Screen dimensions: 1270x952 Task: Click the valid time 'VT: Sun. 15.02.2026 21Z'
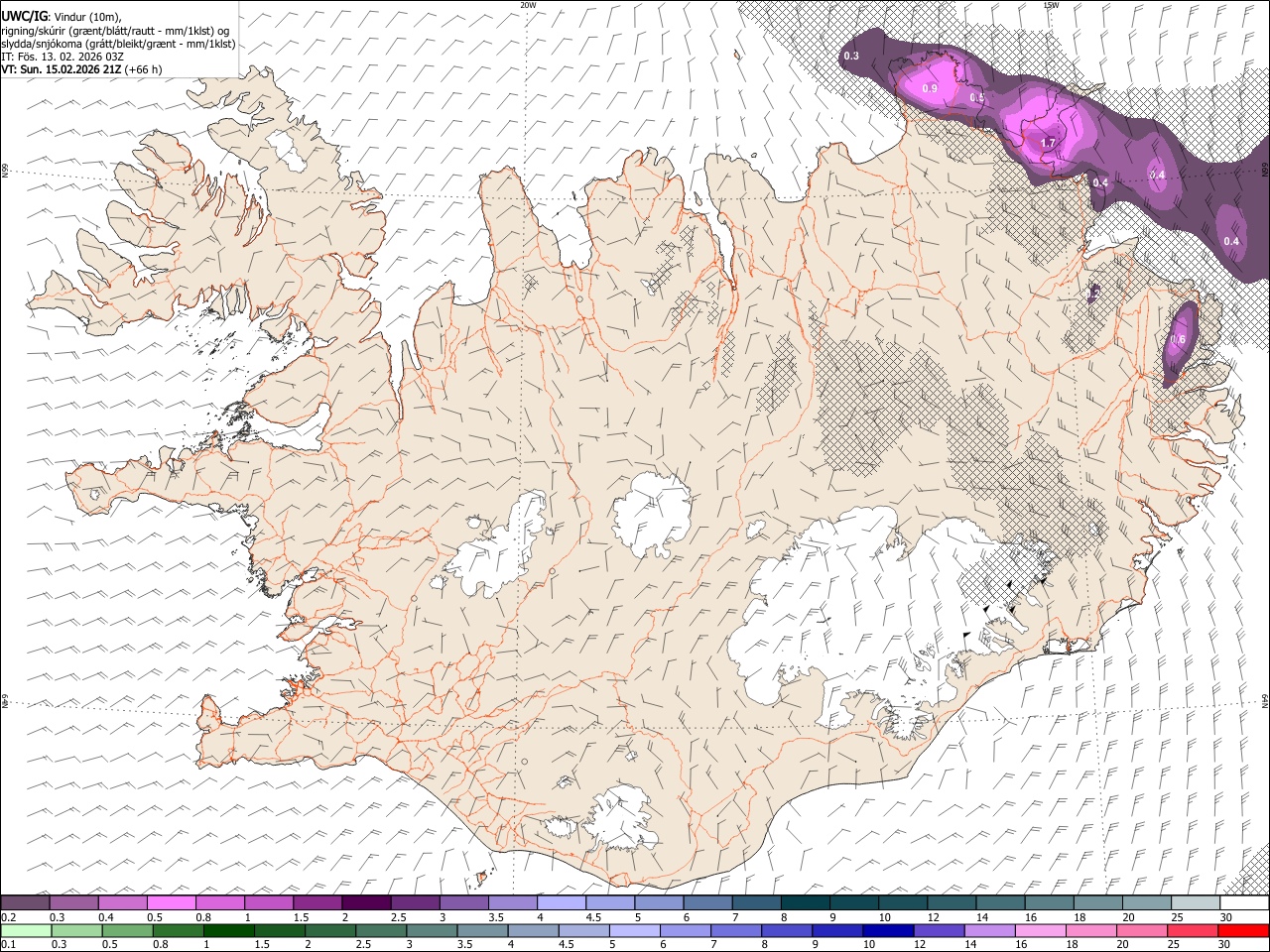pos(62,69)
